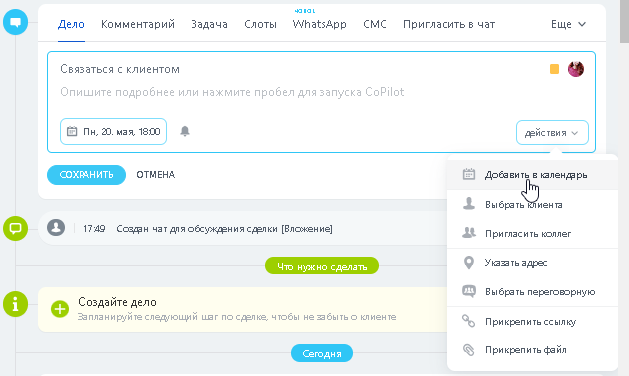The width and height of the screenshot is (629, 376).
Task: Click the responsible user avatar
Action: point(576,69)
